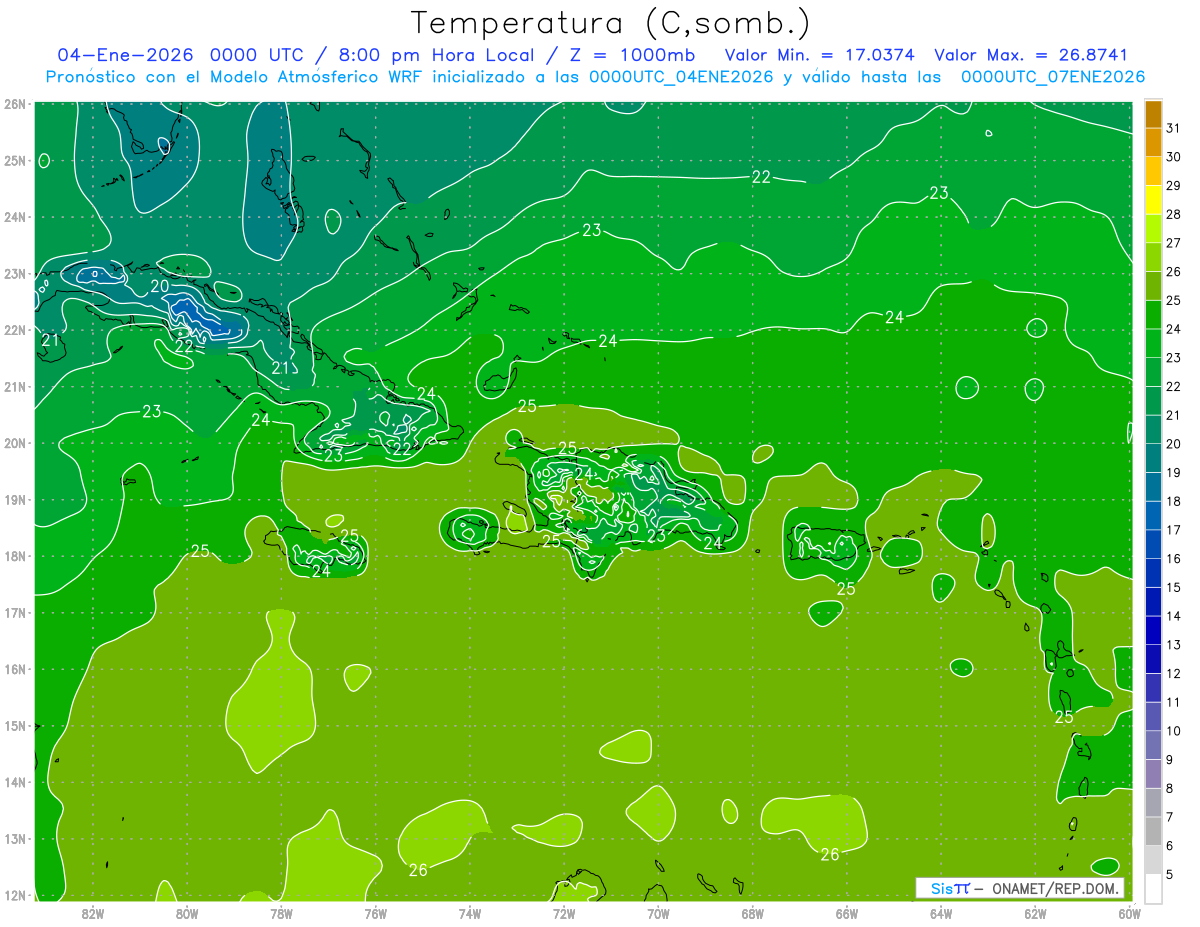The height and width of the screenshot is (927, 1200).
Task: Click the "ONAMET/REP.DOM." credit label
Action: tap(1054, 888)
